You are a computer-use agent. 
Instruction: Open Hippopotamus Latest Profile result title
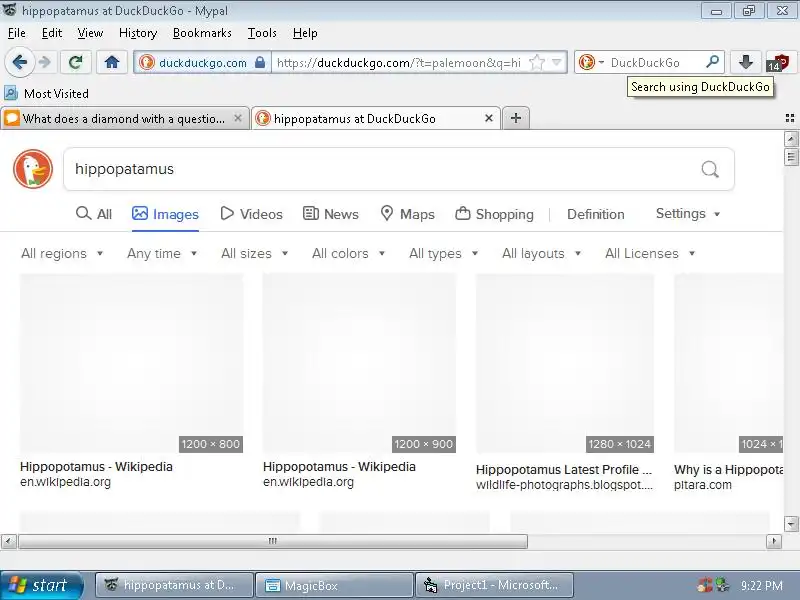(564, 469)
